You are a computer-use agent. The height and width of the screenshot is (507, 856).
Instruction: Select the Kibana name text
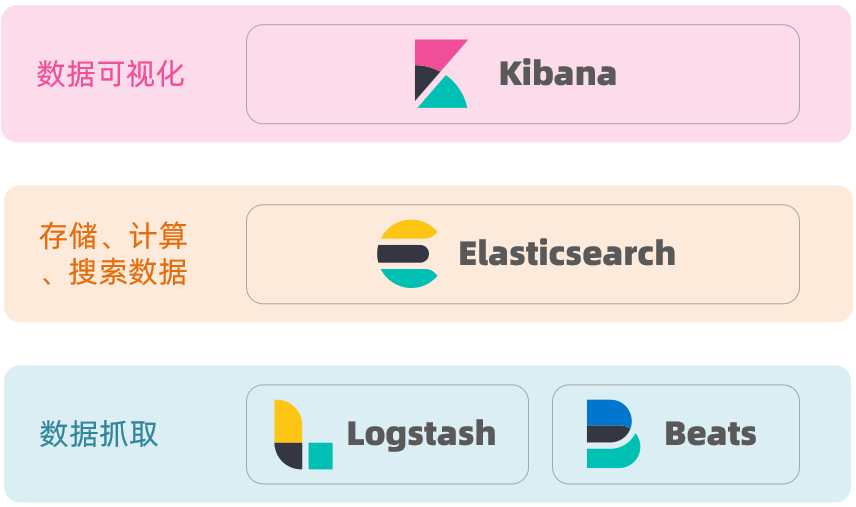pos(557,74)
